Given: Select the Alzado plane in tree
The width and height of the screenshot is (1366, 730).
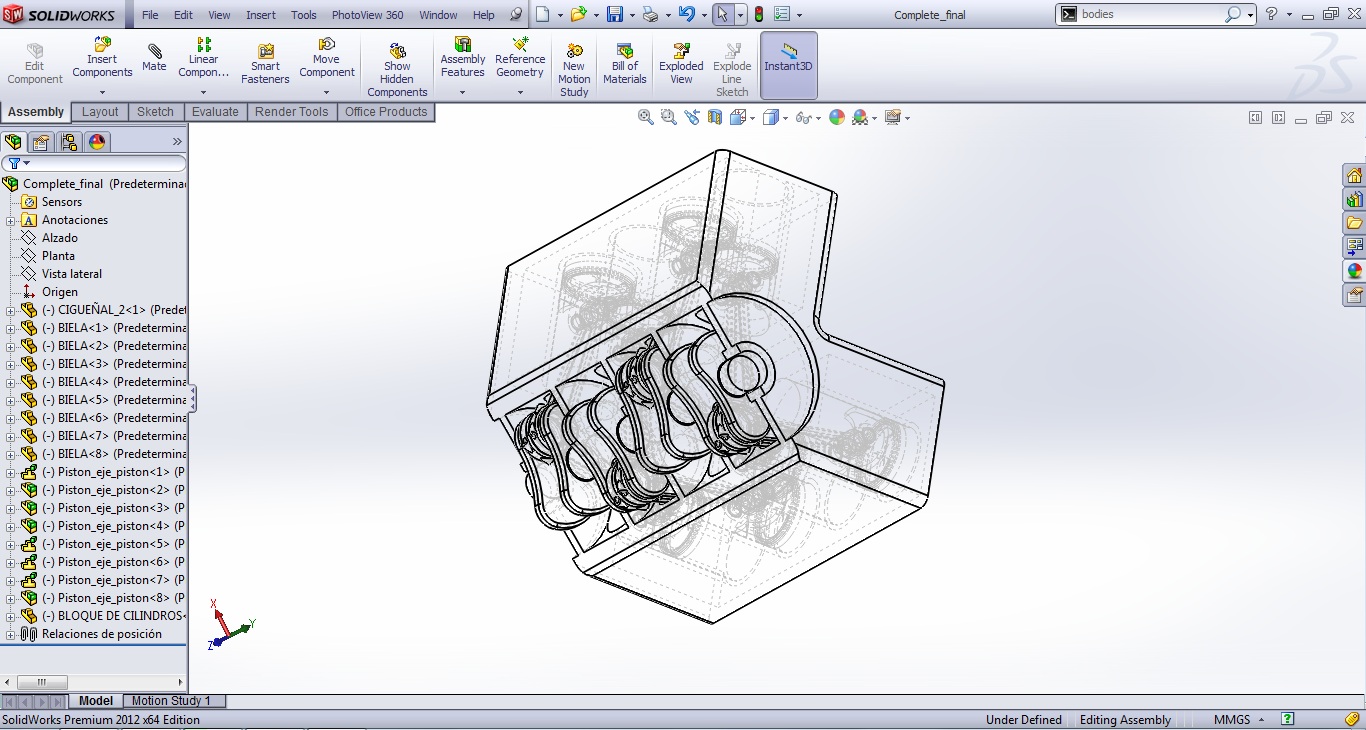Looking at the screenshot, I should pos(60,238).
